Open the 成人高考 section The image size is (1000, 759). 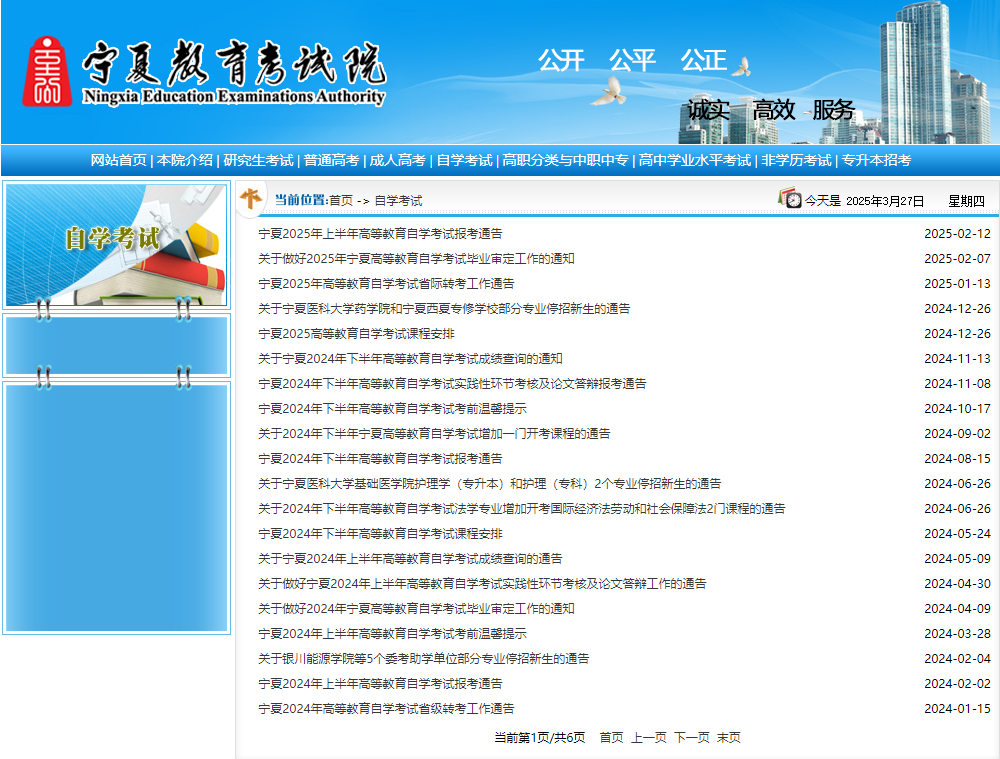(x=402, y=158)
